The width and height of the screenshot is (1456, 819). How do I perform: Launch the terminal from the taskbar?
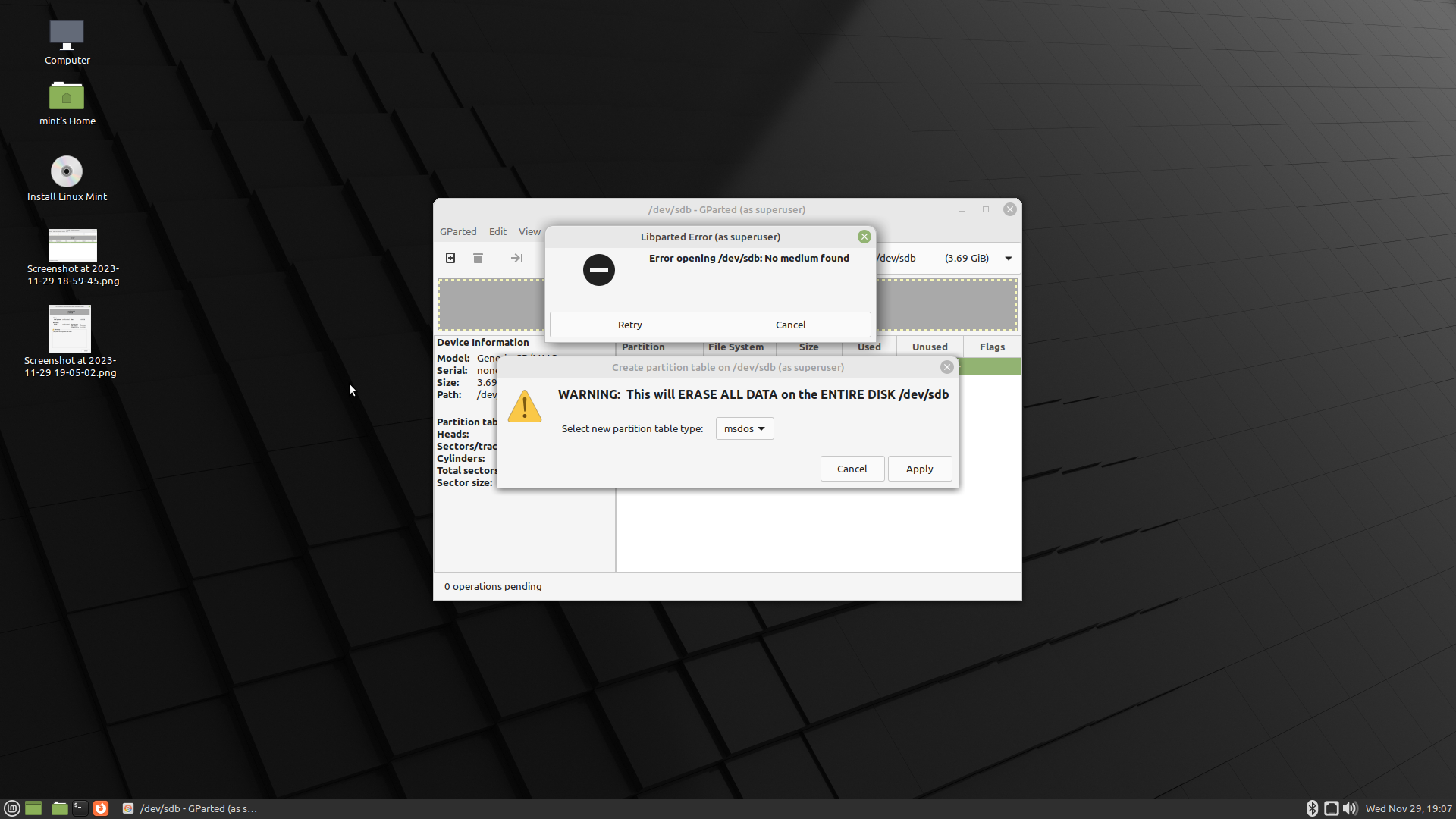(x=80, y=808)
